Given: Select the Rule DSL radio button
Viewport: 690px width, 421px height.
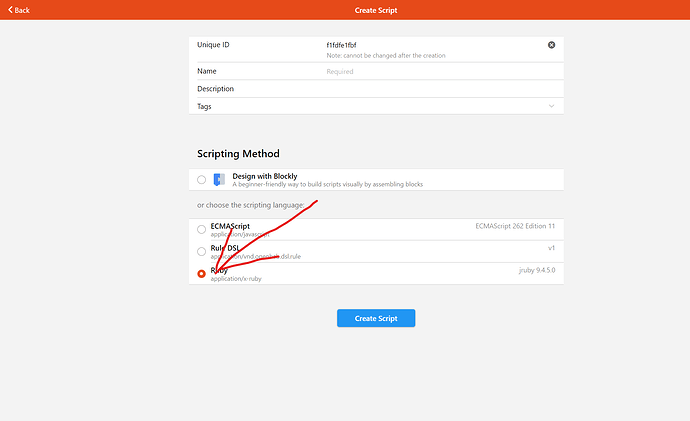Looking at the screenshot, I should 202,252.
